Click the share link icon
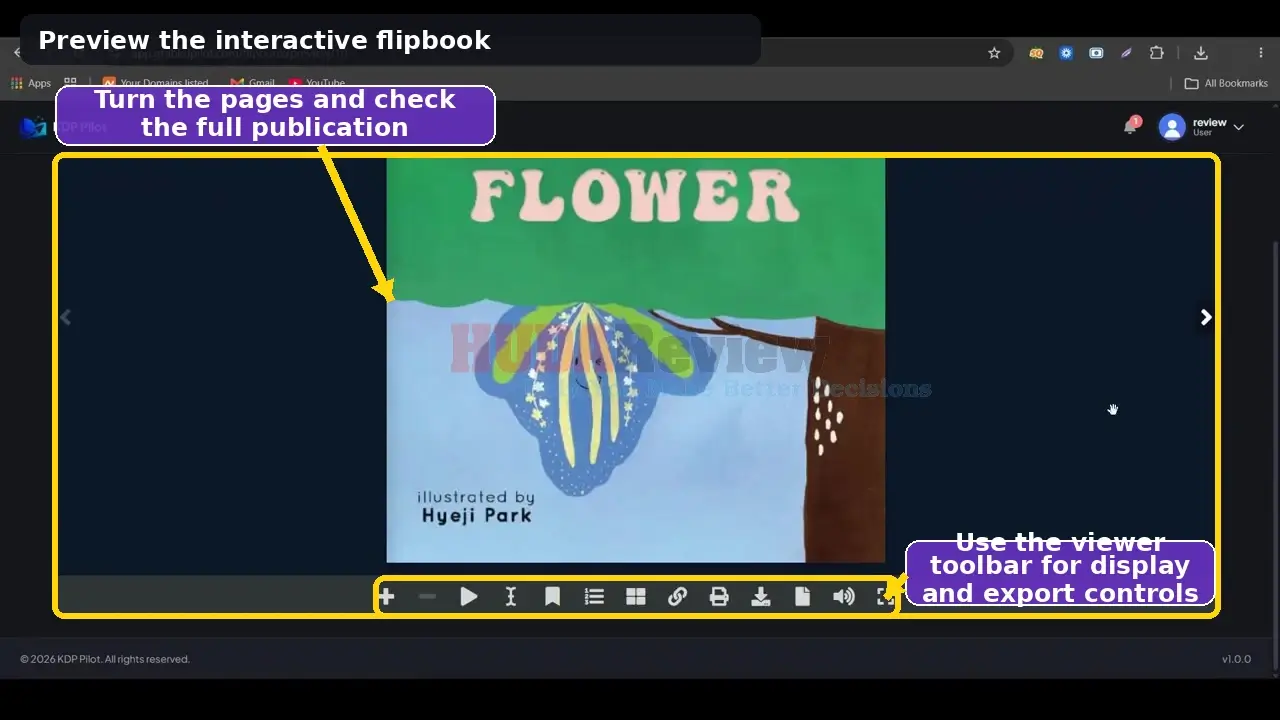The height and width of the screenshot is (720, 1280). tap(677, 597)
